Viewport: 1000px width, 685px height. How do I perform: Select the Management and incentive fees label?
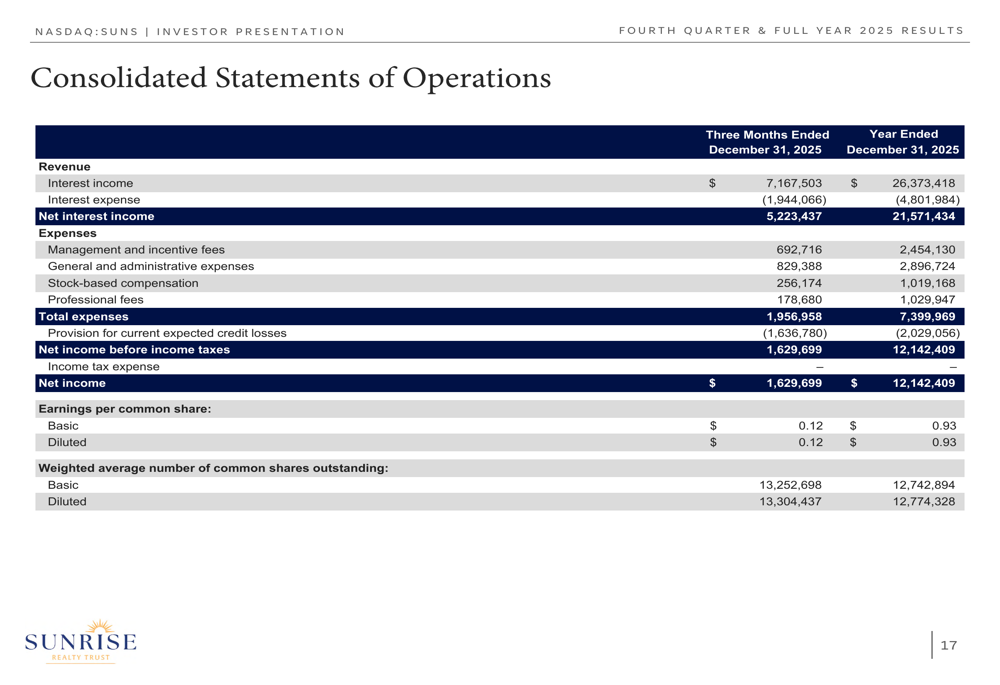point(136,250)
